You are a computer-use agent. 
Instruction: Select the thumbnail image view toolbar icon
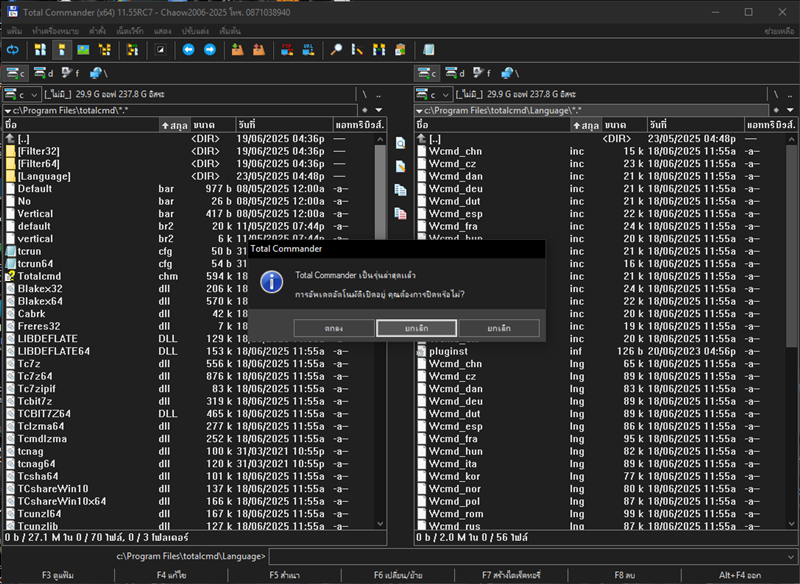83,49
